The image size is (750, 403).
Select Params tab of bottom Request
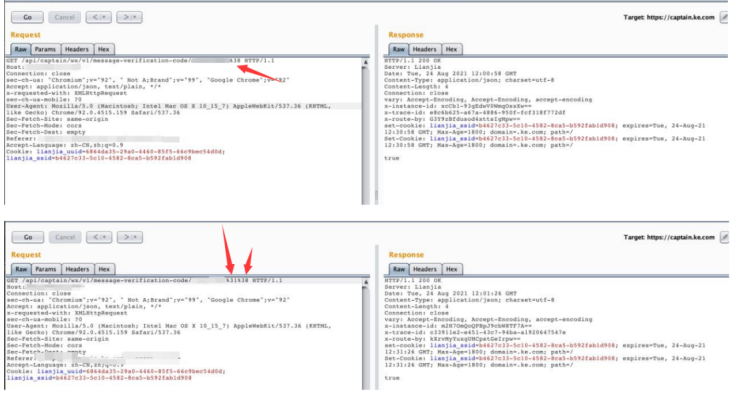pos(45,269)
